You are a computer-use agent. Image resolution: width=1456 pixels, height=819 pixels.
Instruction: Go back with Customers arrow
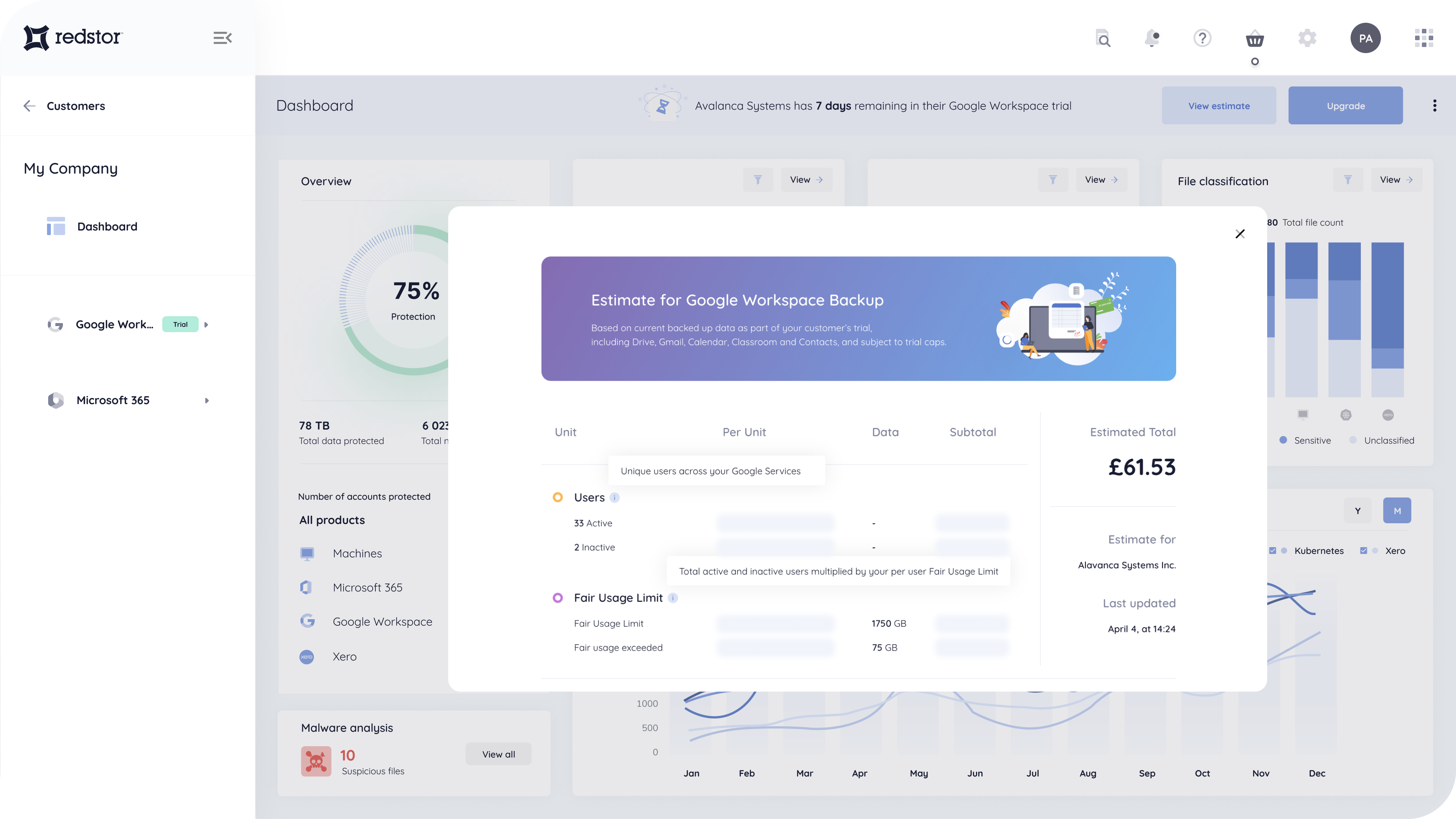coord(30,106)
